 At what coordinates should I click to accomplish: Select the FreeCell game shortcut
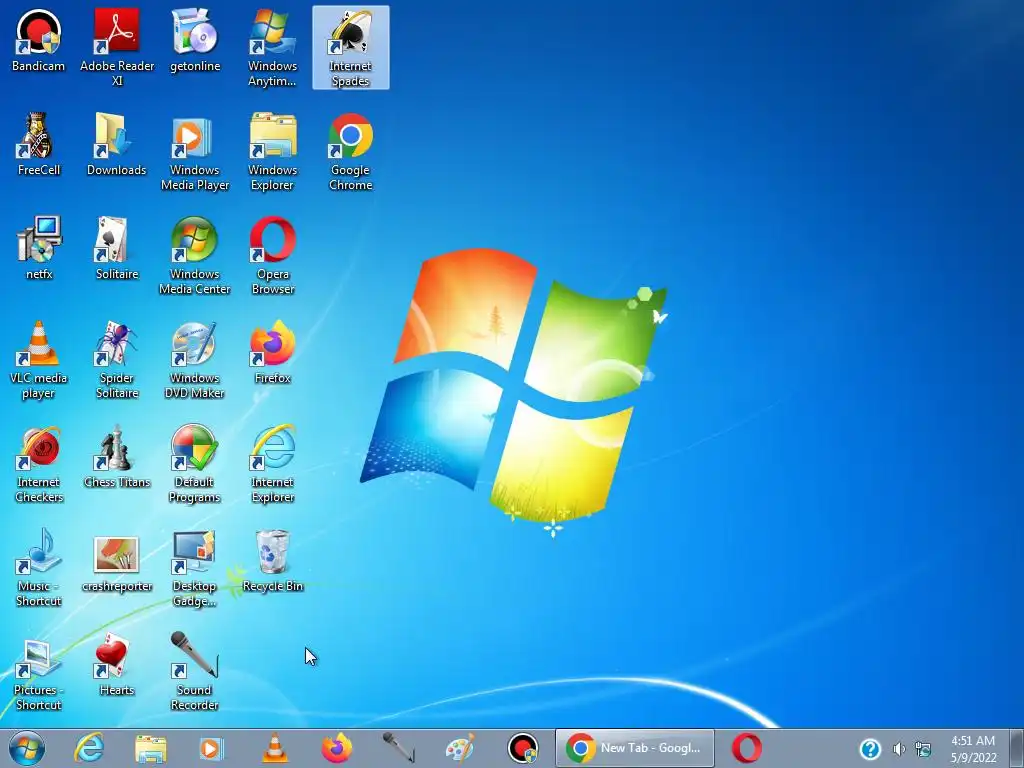39,144
